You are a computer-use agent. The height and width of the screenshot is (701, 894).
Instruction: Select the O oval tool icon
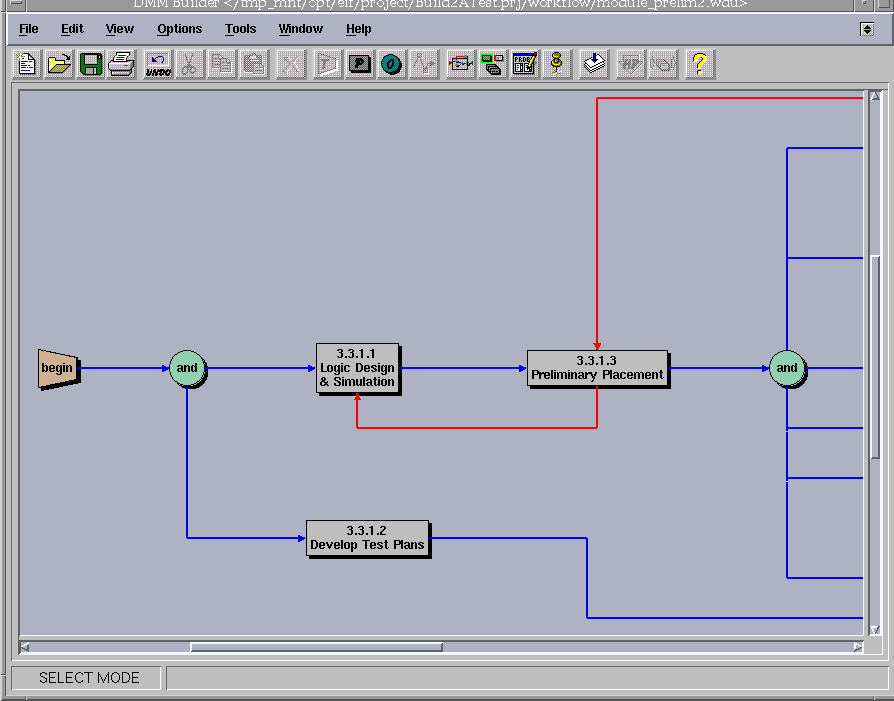(x=391, y=65)
